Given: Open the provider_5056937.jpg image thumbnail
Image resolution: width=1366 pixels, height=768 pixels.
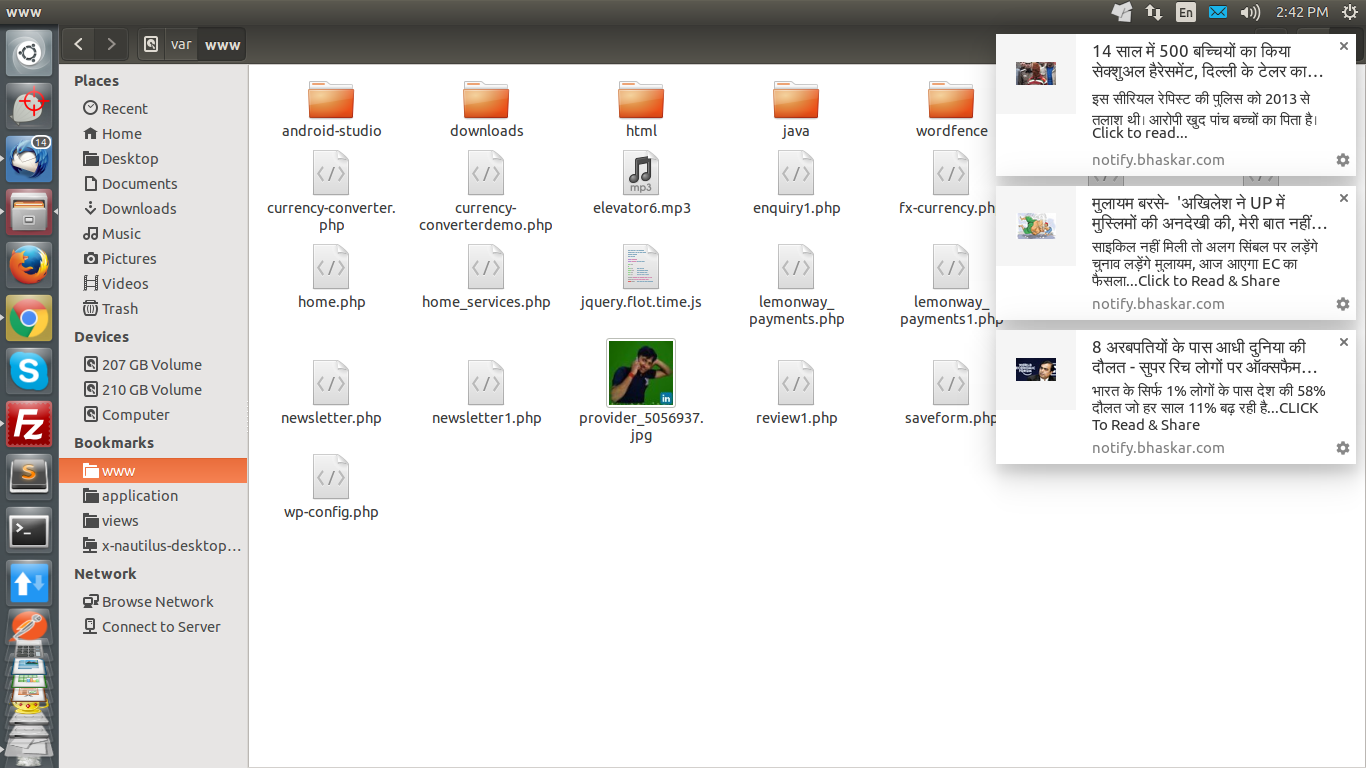Looking at the screenshot, I should click(641, 373).
